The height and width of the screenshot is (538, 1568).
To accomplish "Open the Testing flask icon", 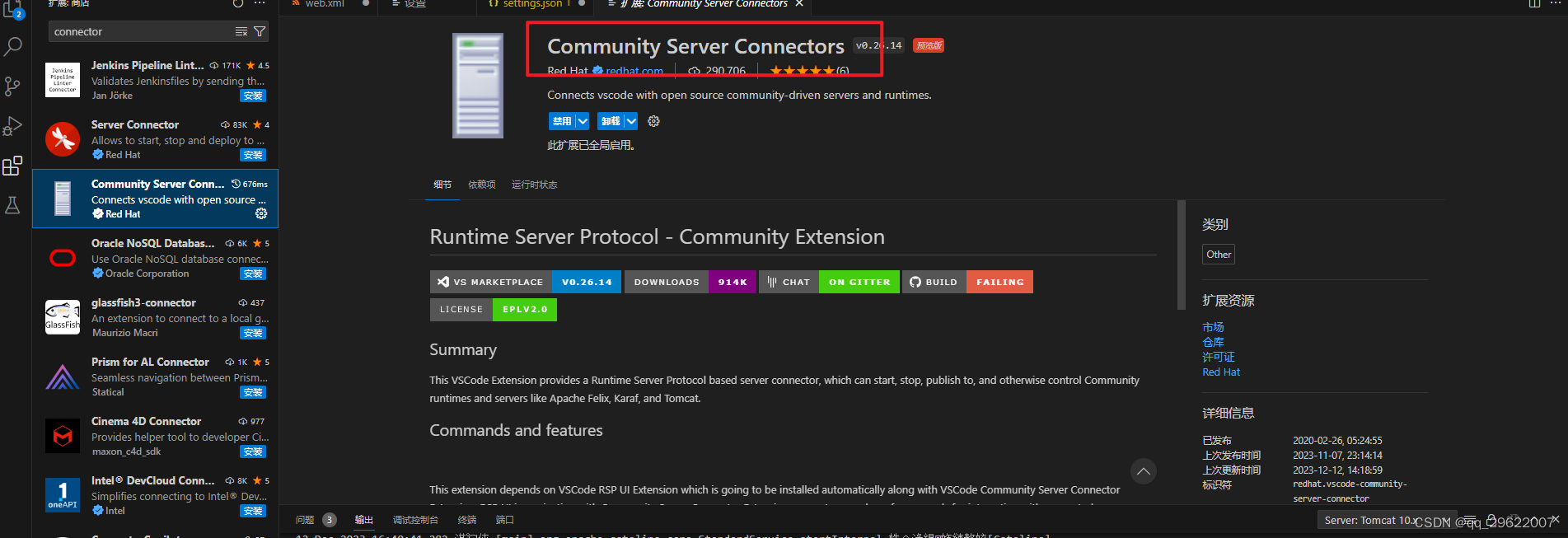I will [13, 205].
